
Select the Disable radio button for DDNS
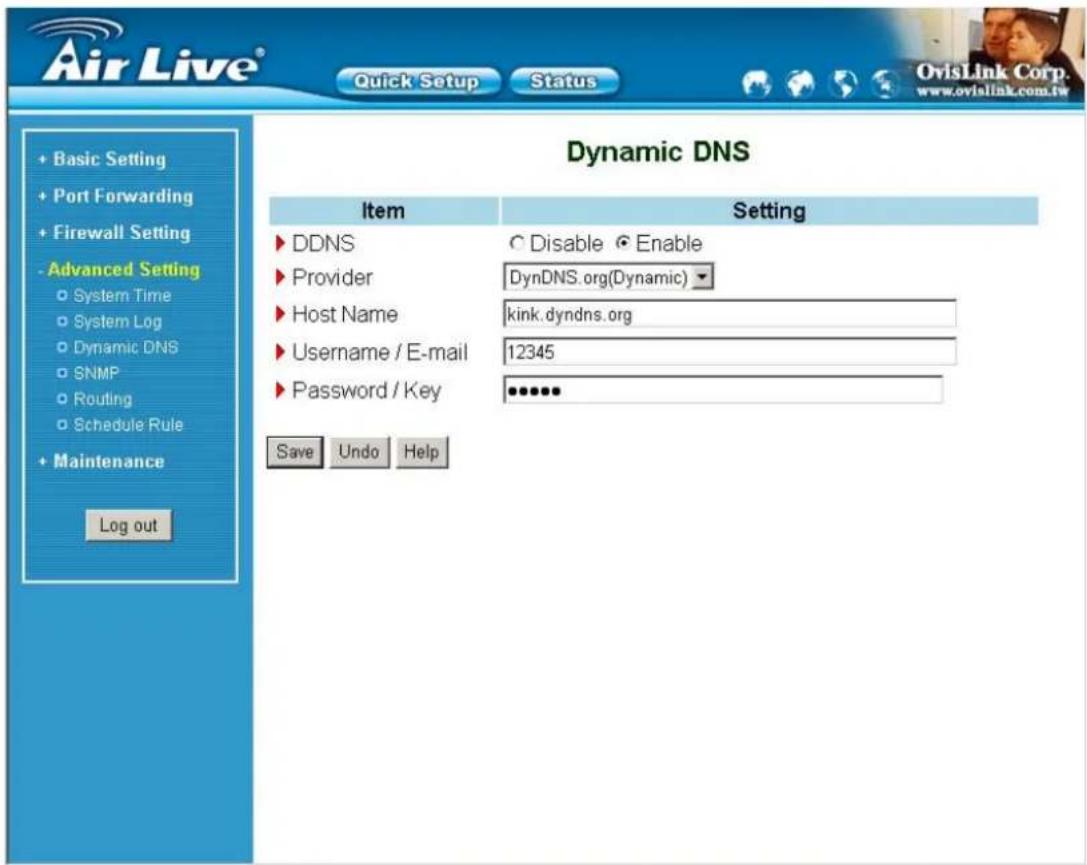point(516,243)
